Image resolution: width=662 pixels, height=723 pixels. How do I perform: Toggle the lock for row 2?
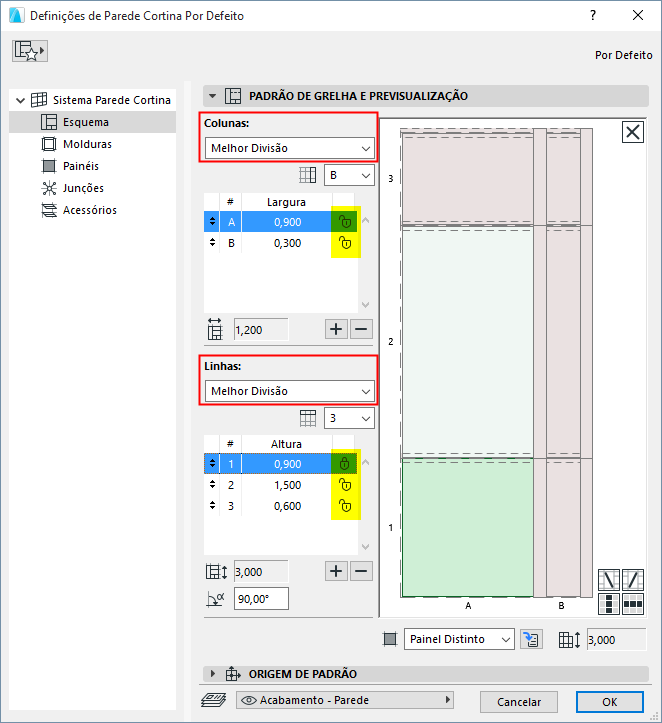pyautogui.click(x=345, y=485)
